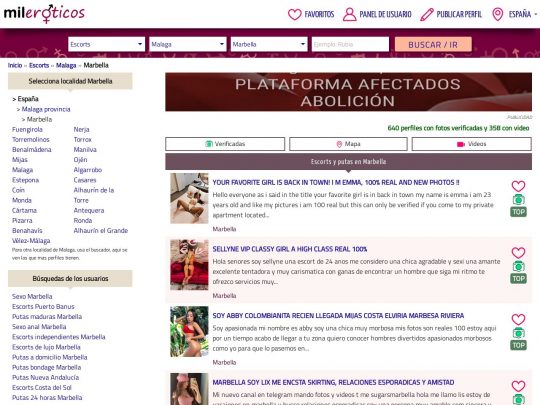The image size is (540, 405).
Task: Open Abby Colombianita listing title link
Action: [x=338, y=315]
